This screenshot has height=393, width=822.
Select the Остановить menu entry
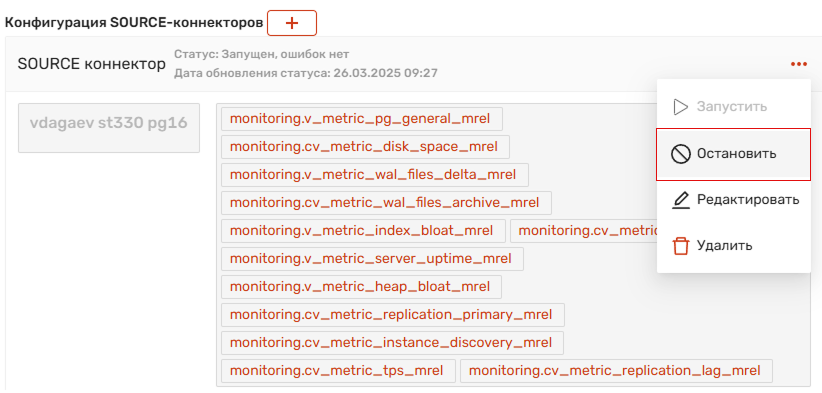tap(733, 155)
